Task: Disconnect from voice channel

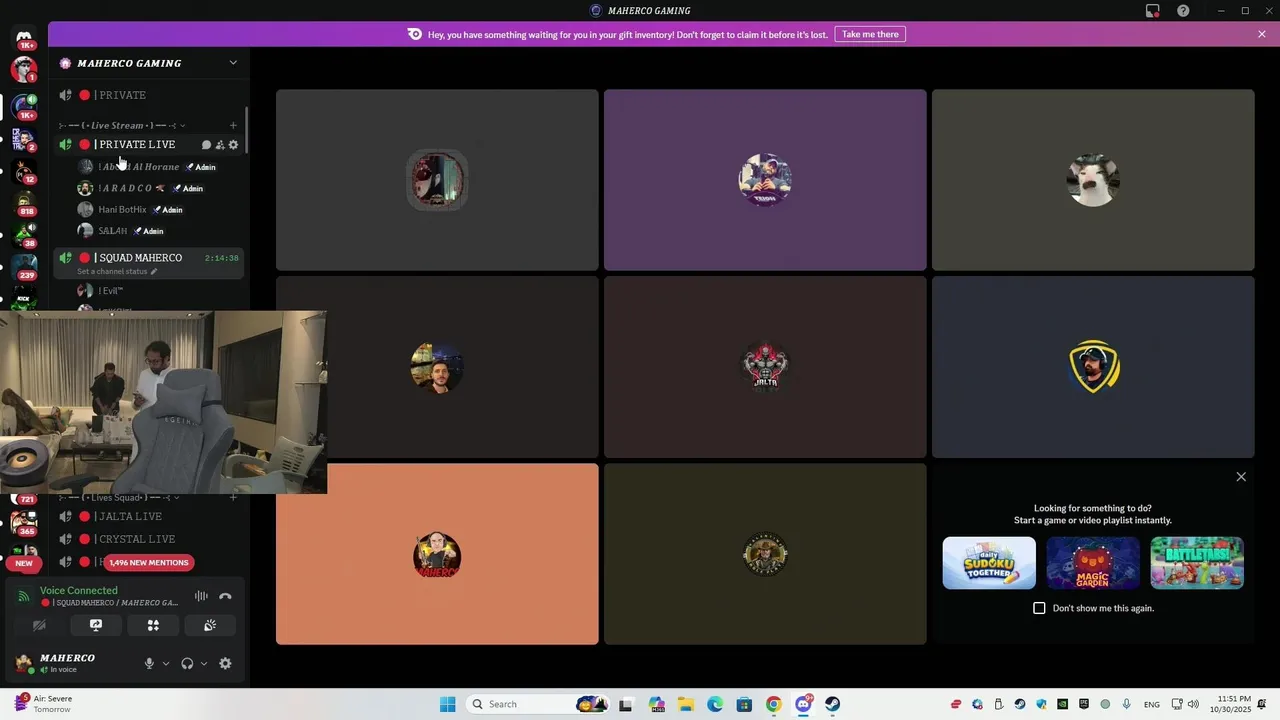Action: point(225,596)
